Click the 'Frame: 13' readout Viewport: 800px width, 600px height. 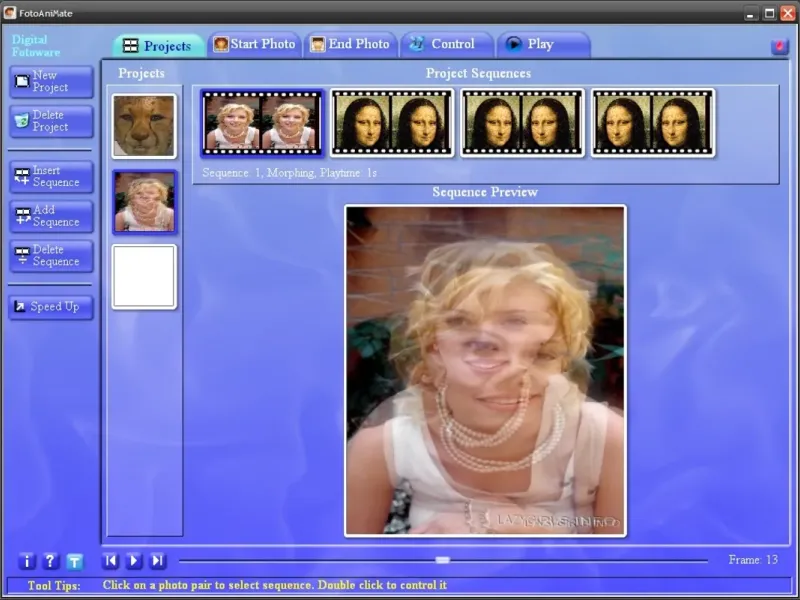[x=753, y=560]
